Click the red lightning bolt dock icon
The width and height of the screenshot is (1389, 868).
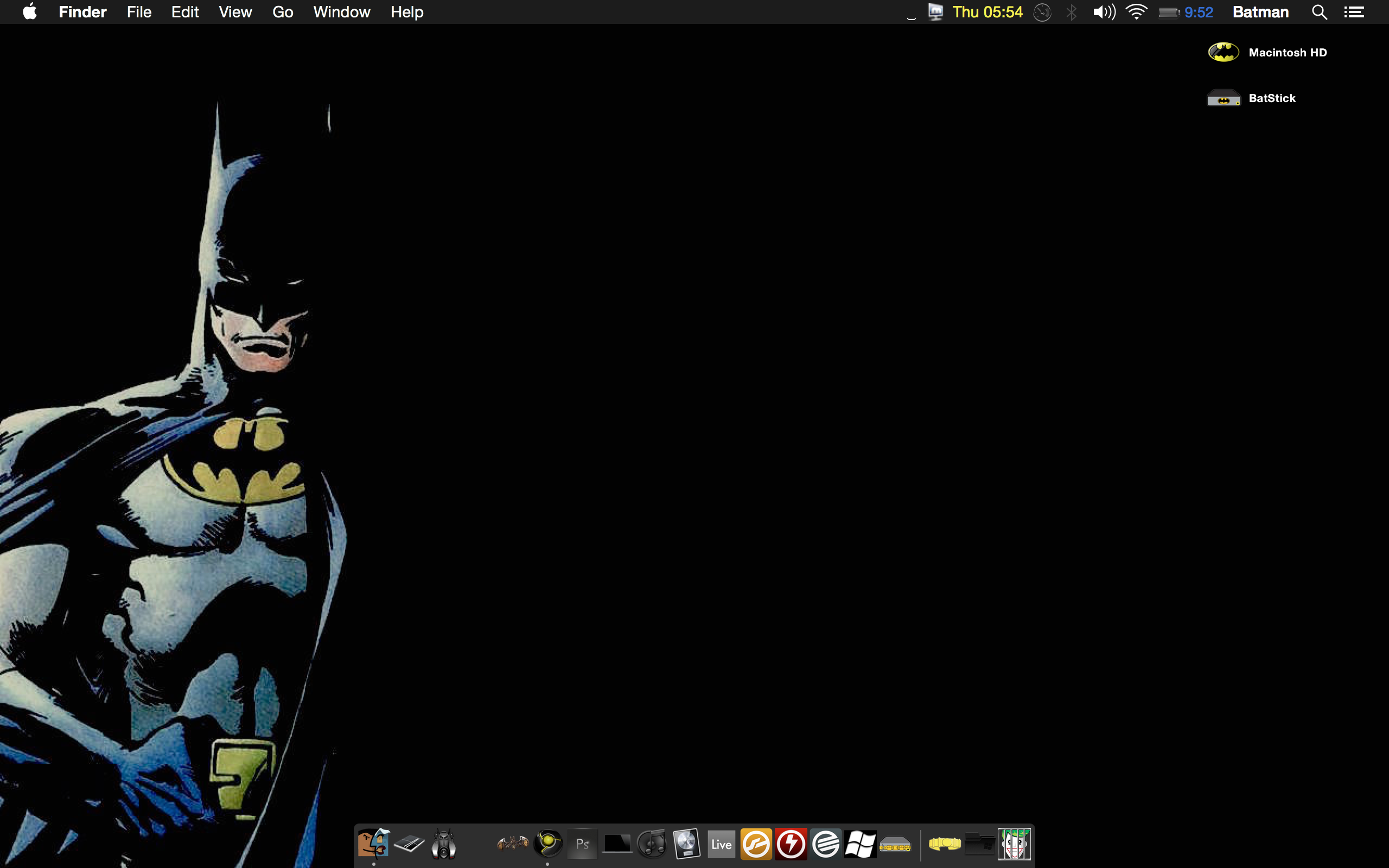coord(791,844)
